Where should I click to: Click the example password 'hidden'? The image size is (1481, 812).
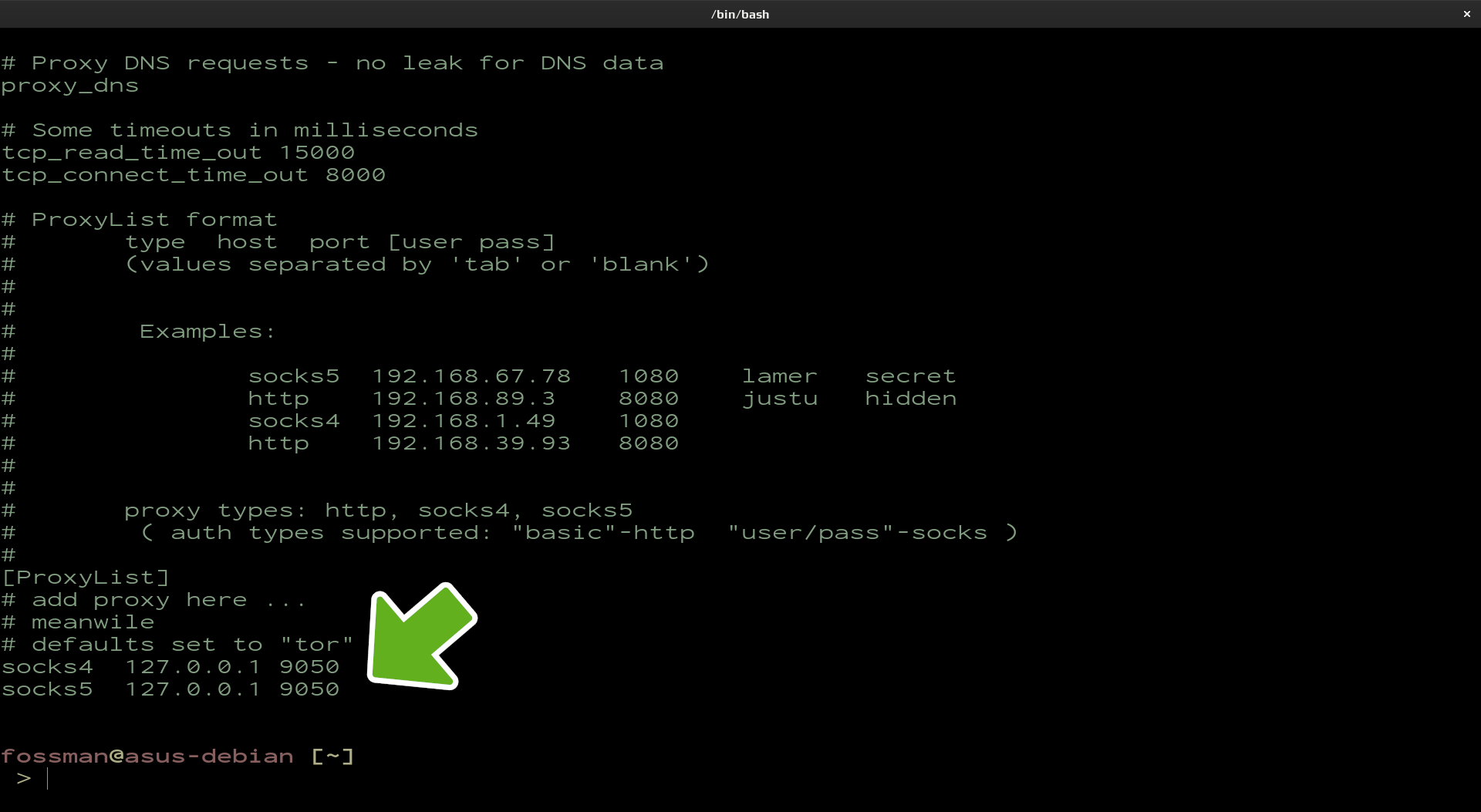(x=910, y=399)
